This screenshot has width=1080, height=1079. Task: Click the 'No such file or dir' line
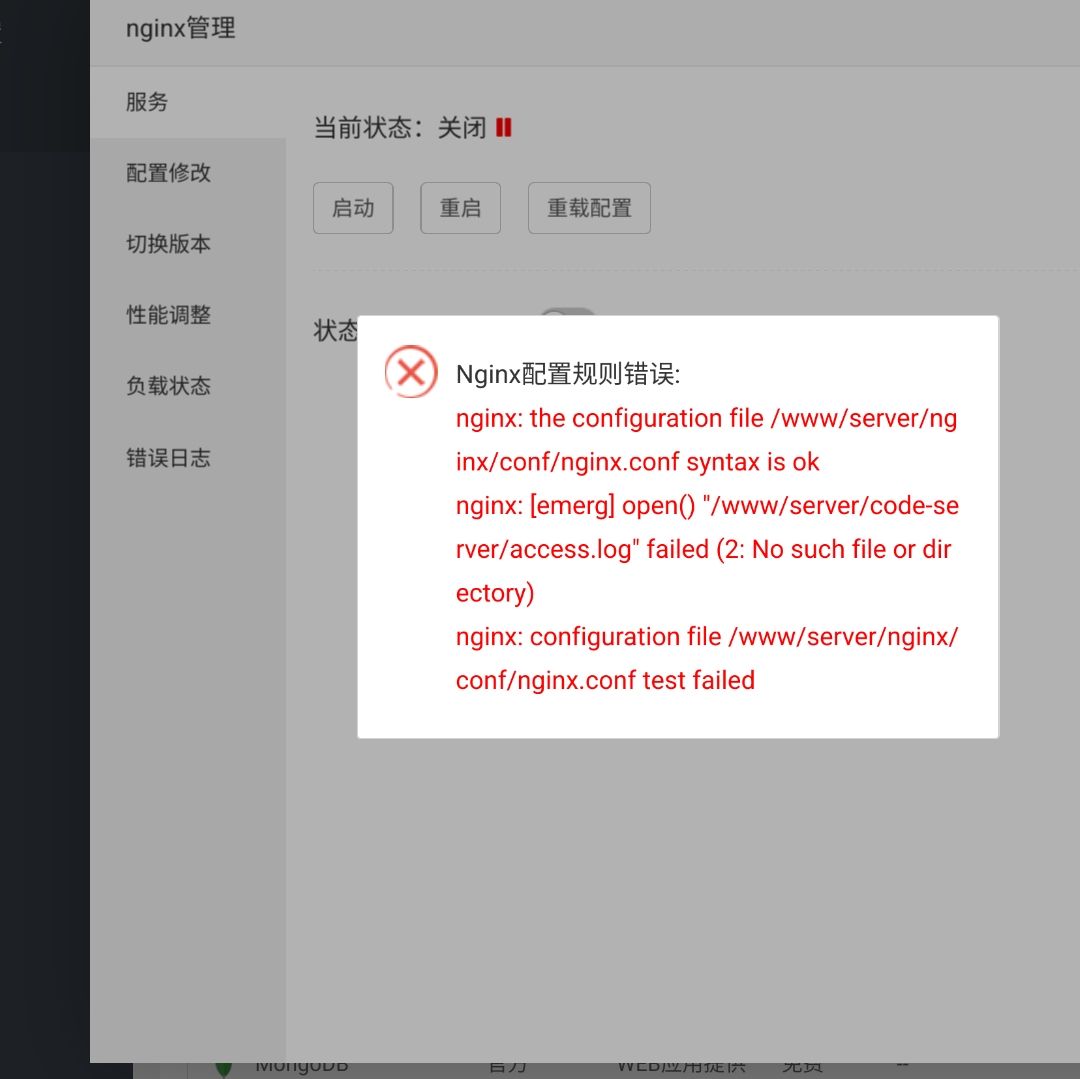703,549
